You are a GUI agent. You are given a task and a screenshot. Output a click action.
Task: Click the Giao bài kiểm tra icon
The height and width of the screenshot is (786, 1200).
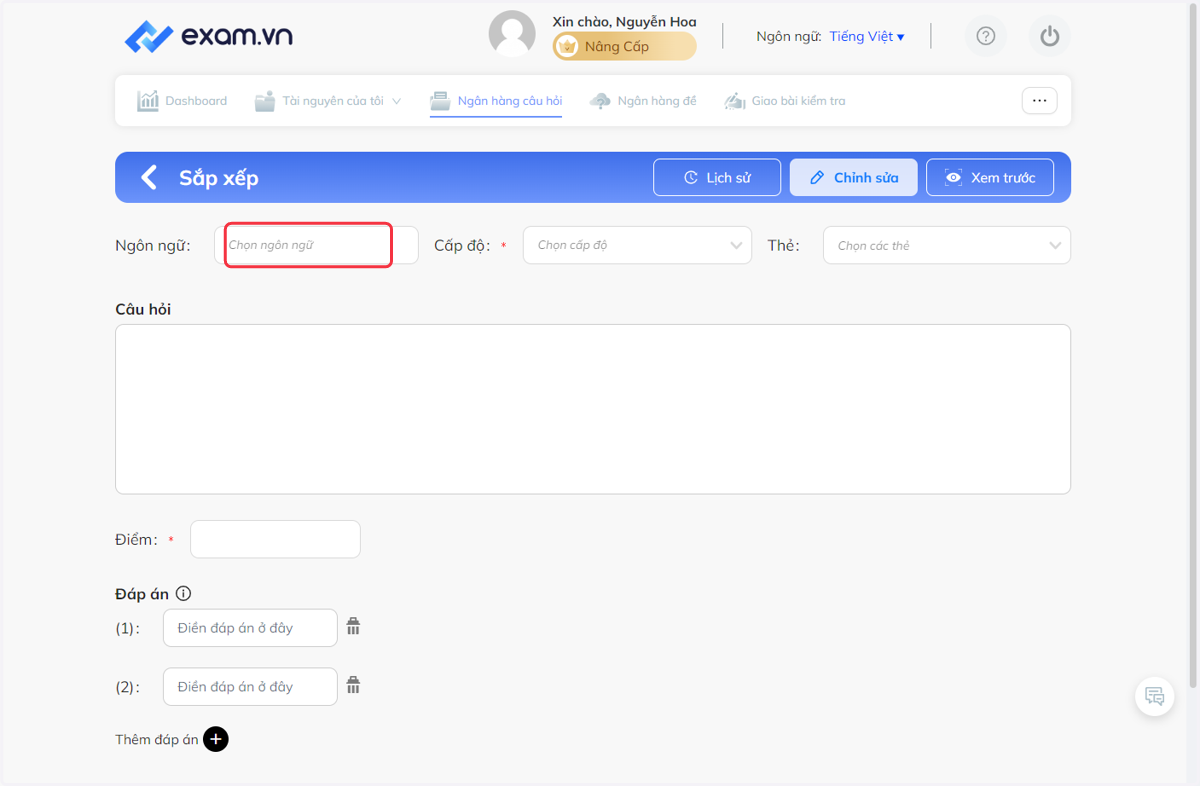point(735,101)
